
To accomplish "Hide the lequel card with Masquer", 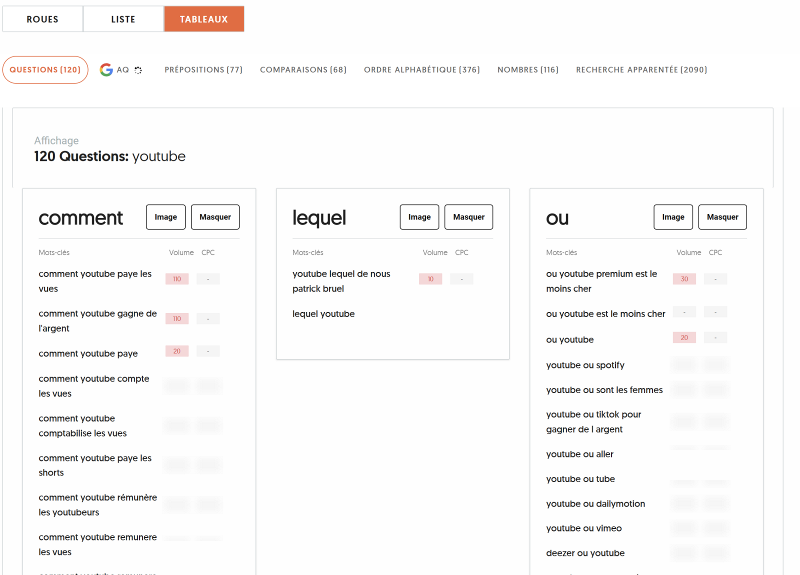I will [468, 217].
